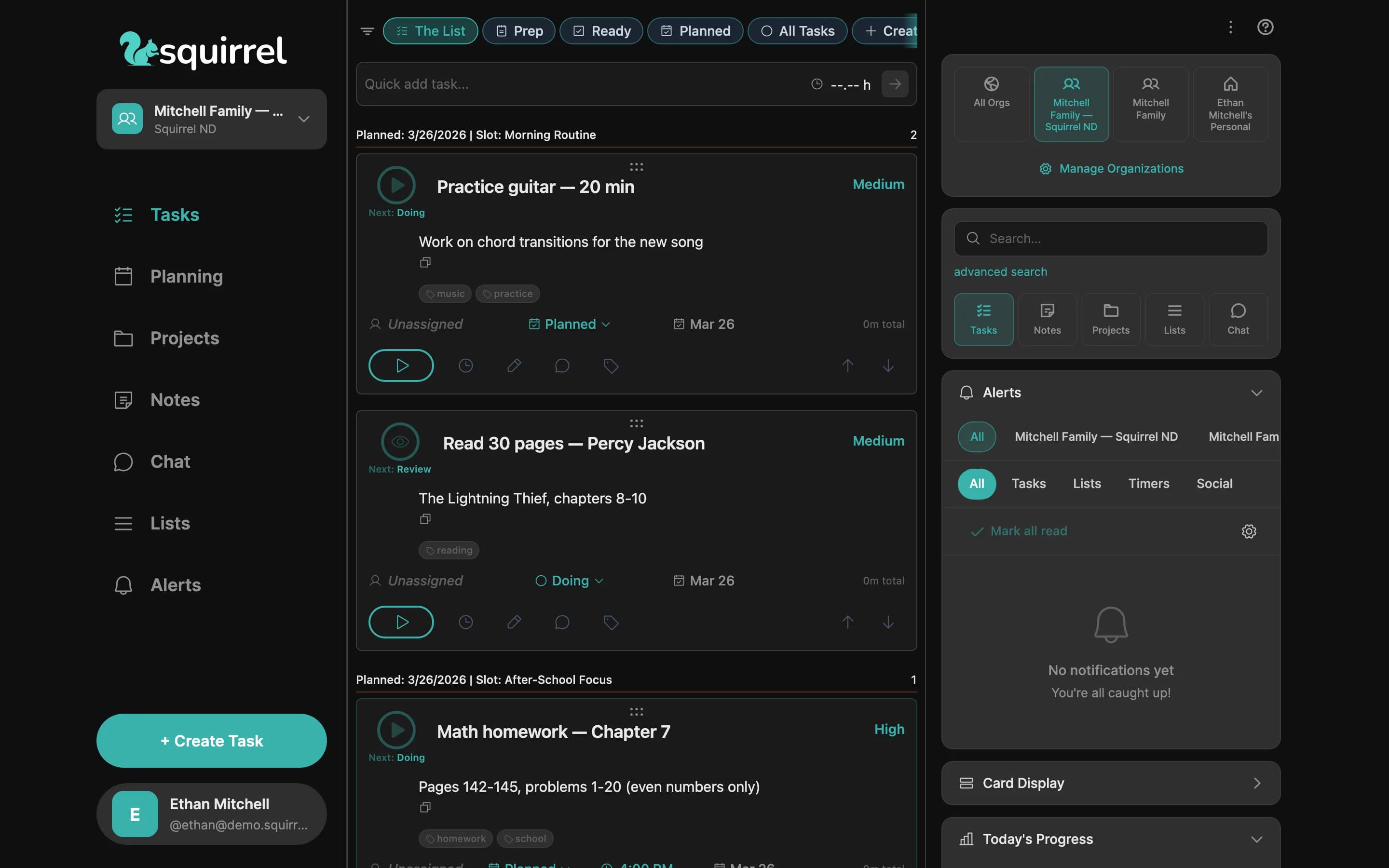The image size is (1389, 868).
Task: Edit Practice guitar task with pencil icon
Action: click(x=514, y=366)
